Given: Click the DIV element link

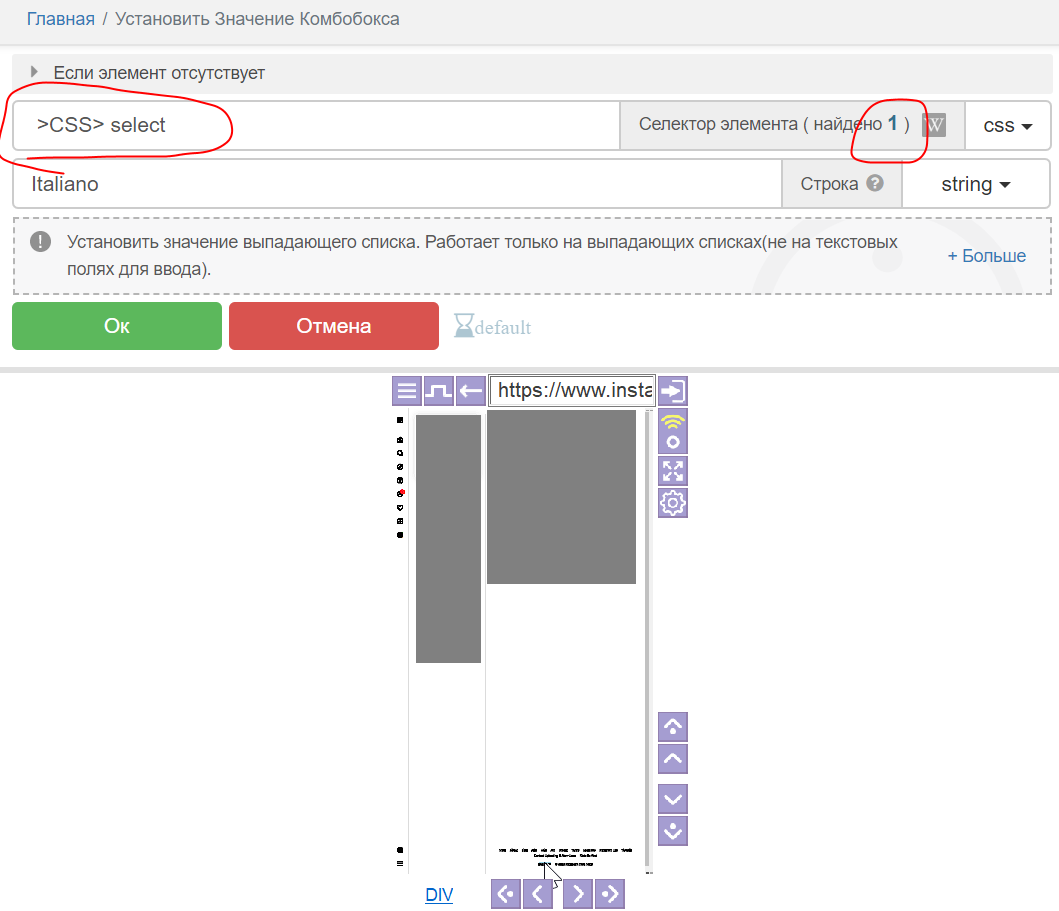Looking at the screenshot, I should [439, 895].
